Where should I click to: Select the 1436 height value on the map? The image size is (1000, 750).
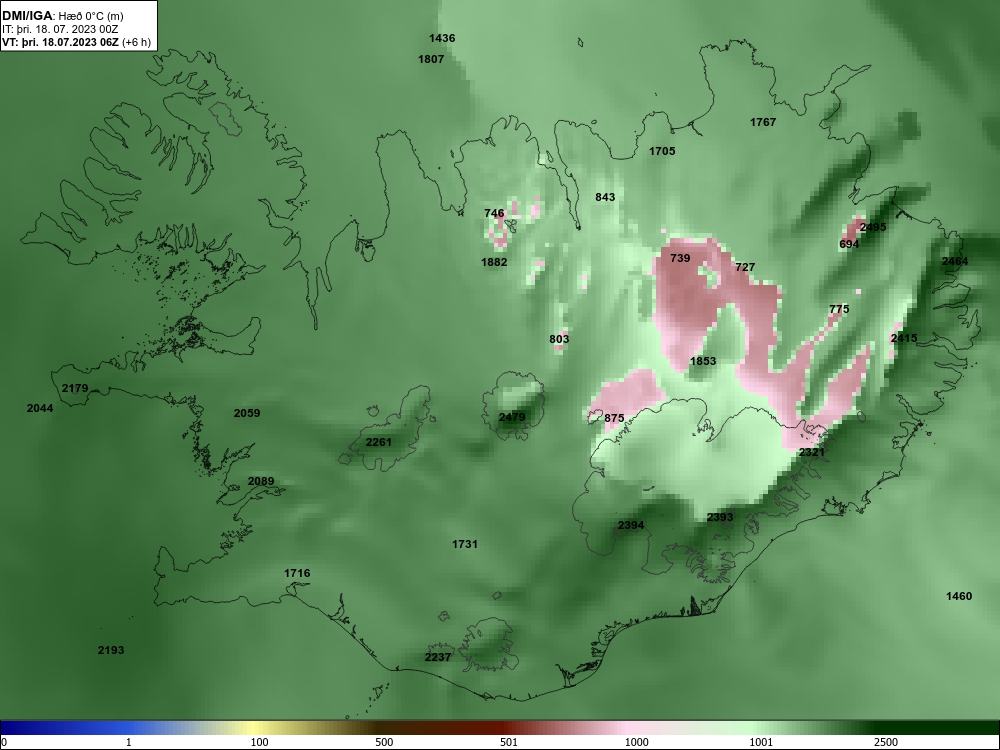(x=442, y=38)
